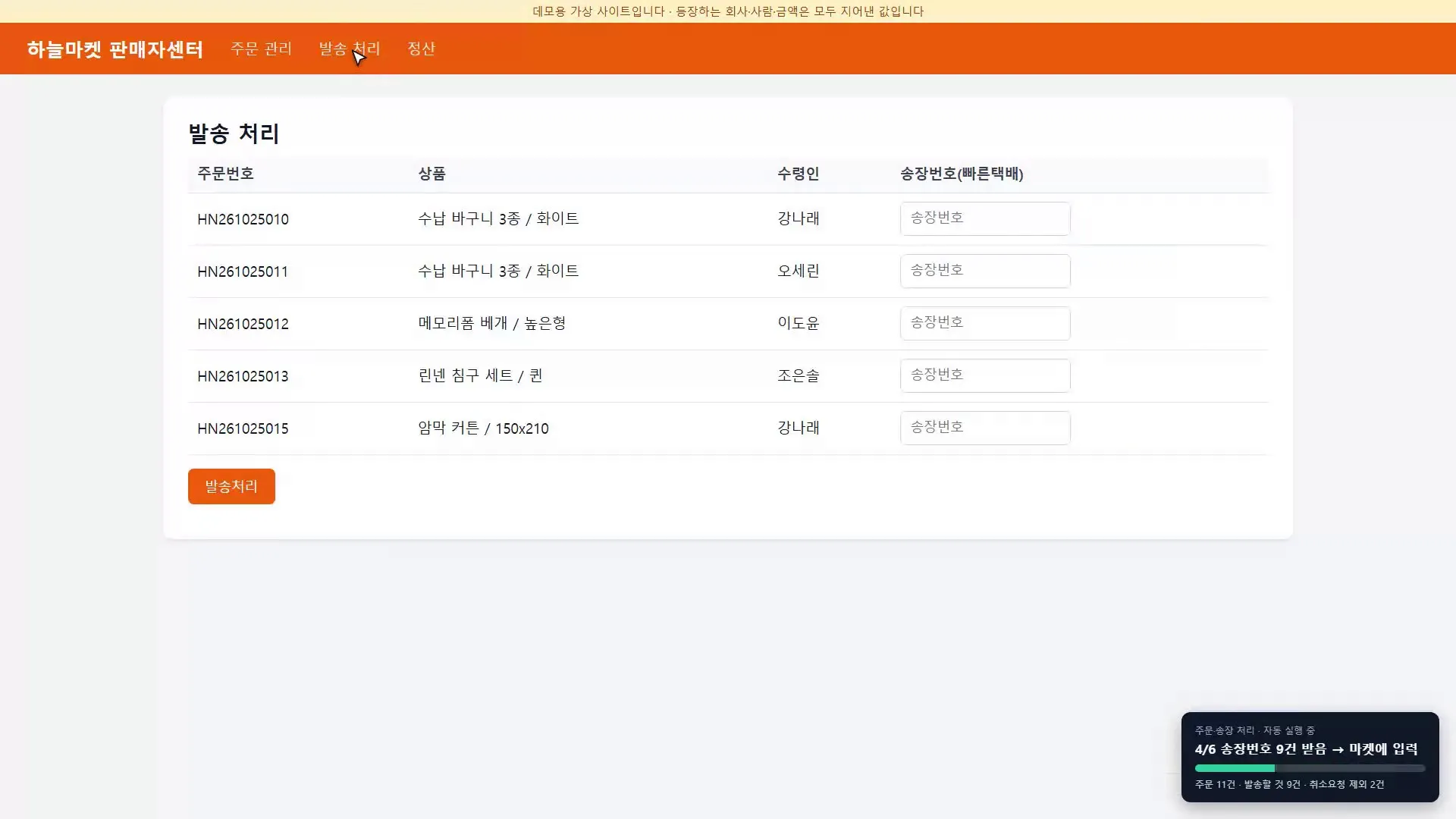Image resolution: width=1456 pixels, height=819 pixels.
Task: Open the 정산 menu item
Action: [x=421, y=49]
